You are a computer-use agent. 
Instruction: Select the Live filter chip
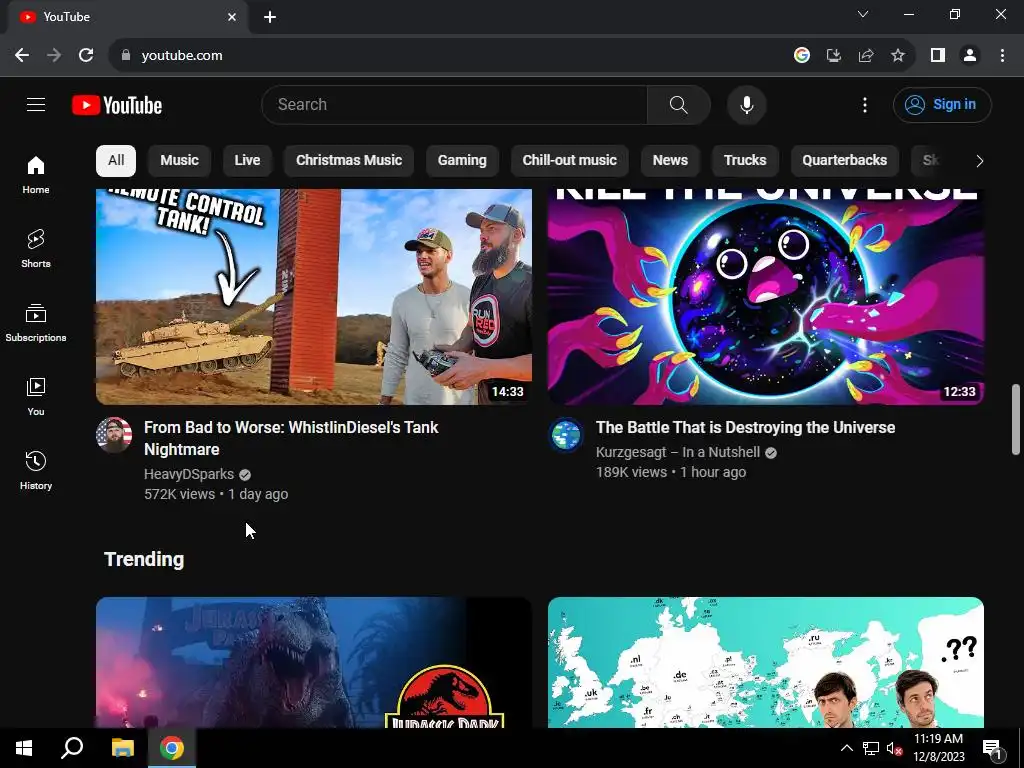pos(248,161)
